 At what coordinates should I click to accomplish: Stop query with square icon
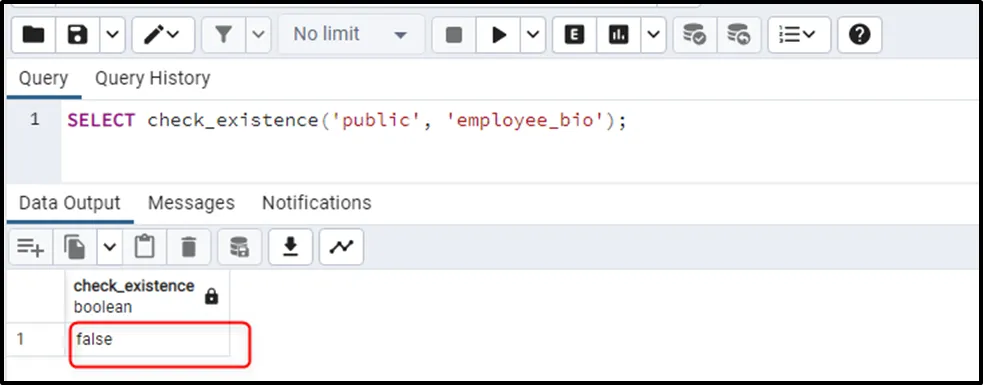pos(454,34)
